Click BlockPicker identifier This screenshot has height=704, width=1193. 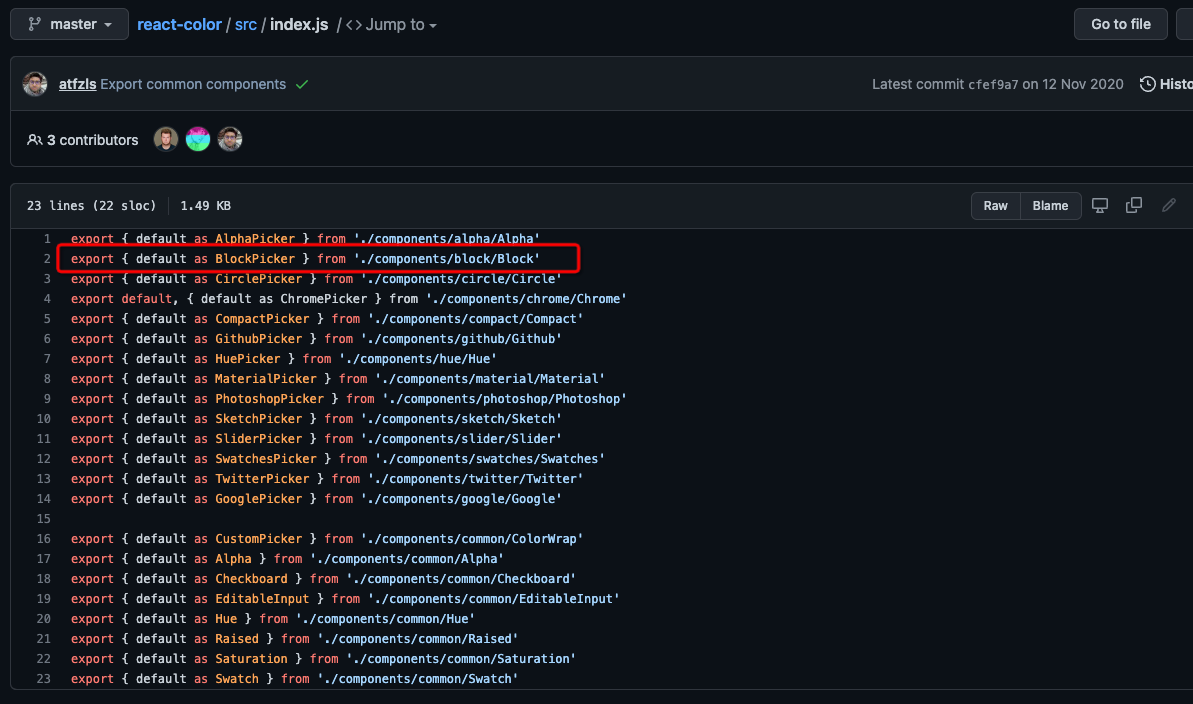(x=255, y=259)
